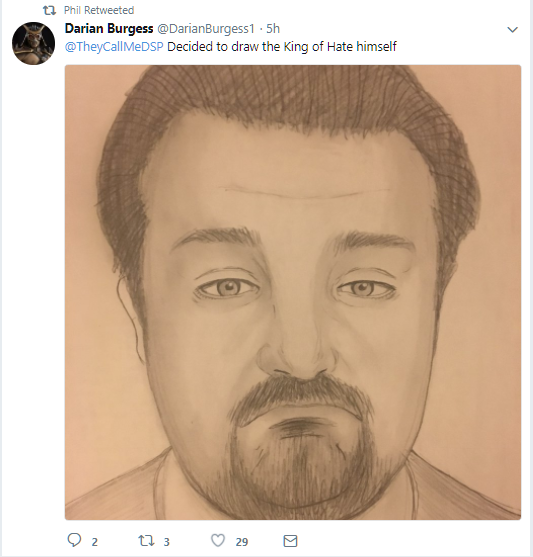Like the tweet with heart icon

click(218, 541)
